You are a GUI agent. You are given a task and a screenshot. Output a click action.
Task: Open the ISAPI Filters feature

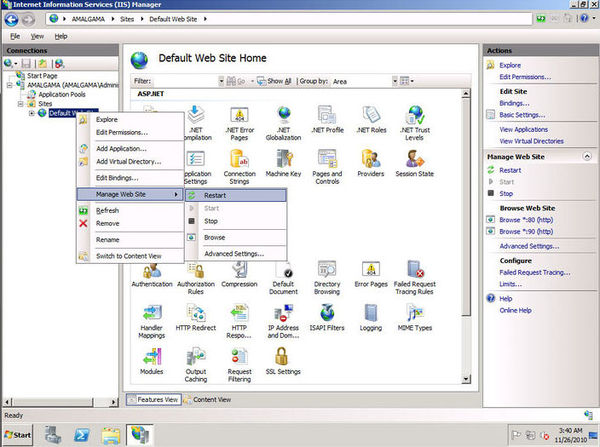(327, 318)
